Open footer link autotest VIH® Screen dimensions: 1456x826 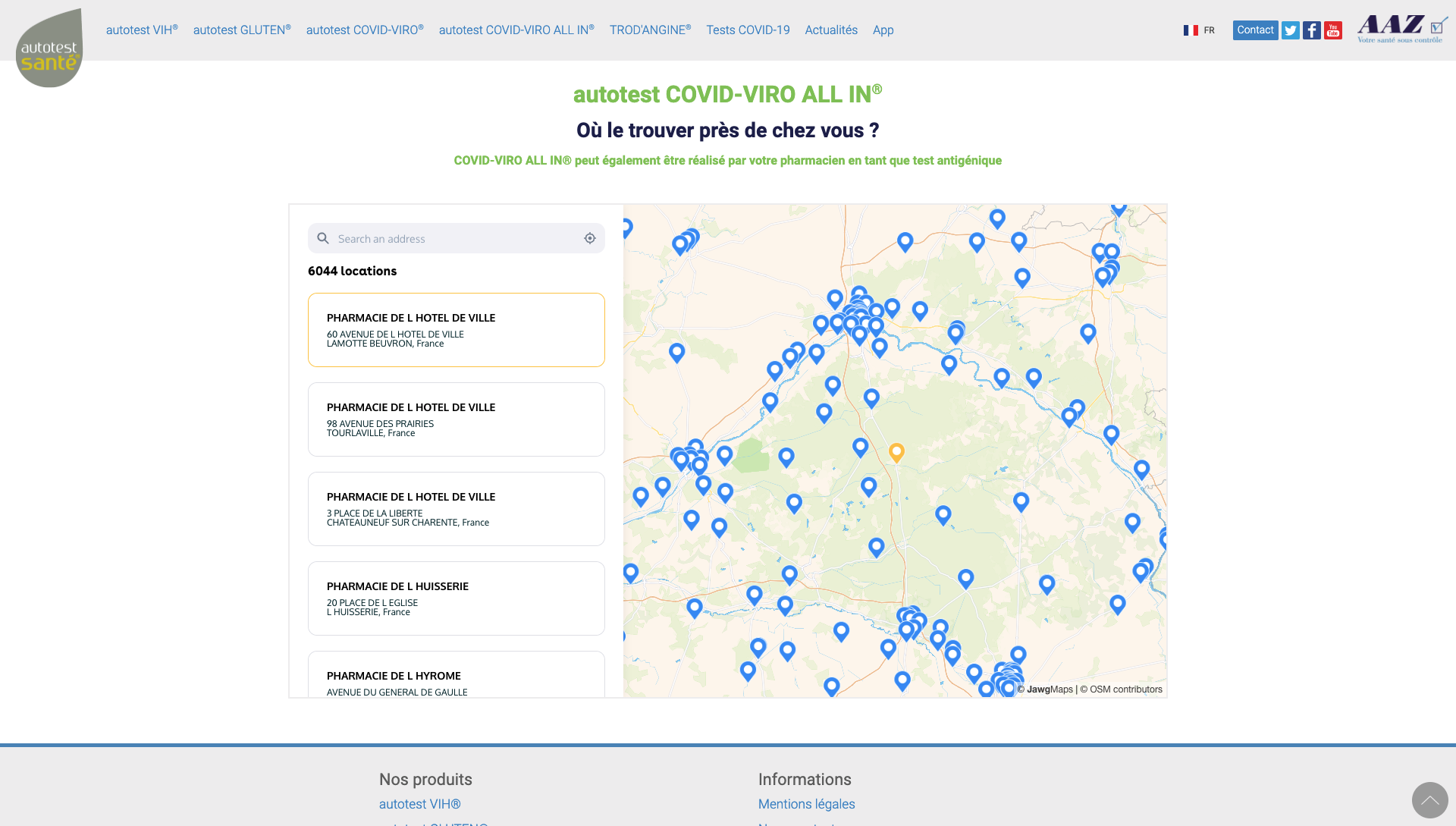pyautogui.click(x=420, y=804)
